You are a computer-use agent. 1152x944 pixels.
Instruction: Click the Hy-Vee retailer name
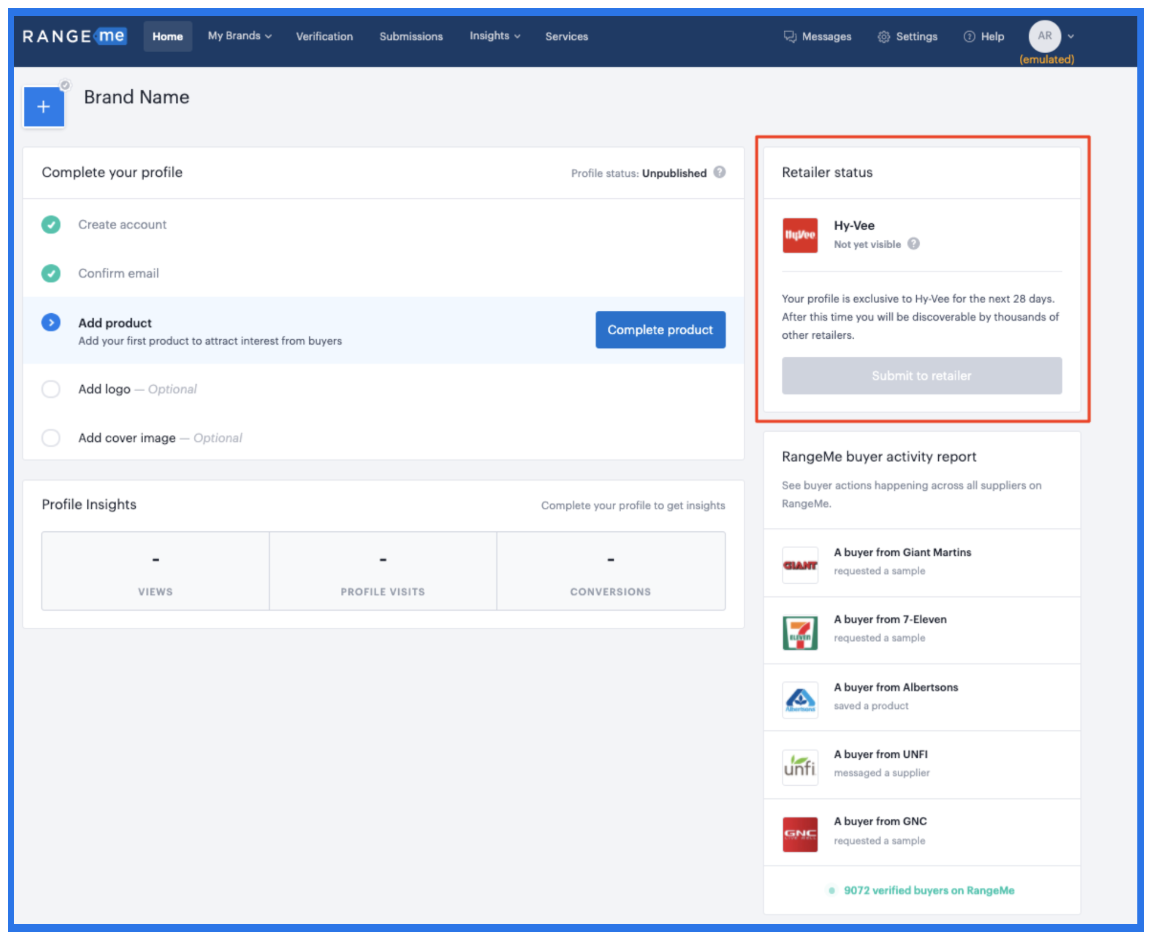click(x=854, y=226)
